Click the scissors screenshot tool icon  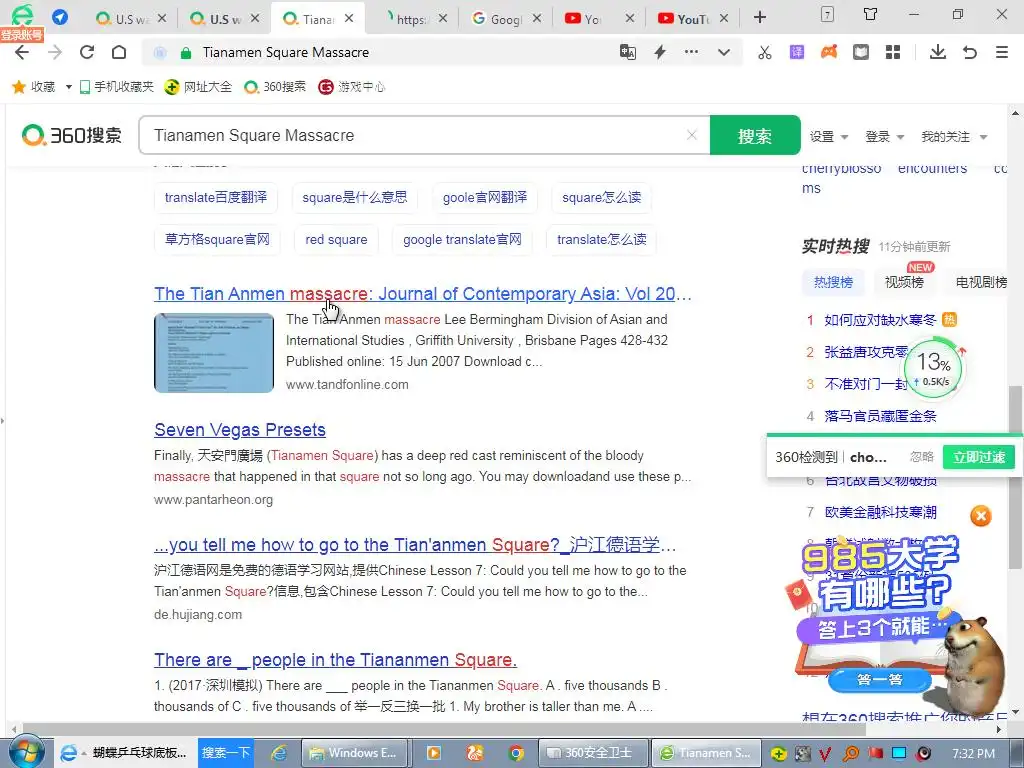pos(765,52)
